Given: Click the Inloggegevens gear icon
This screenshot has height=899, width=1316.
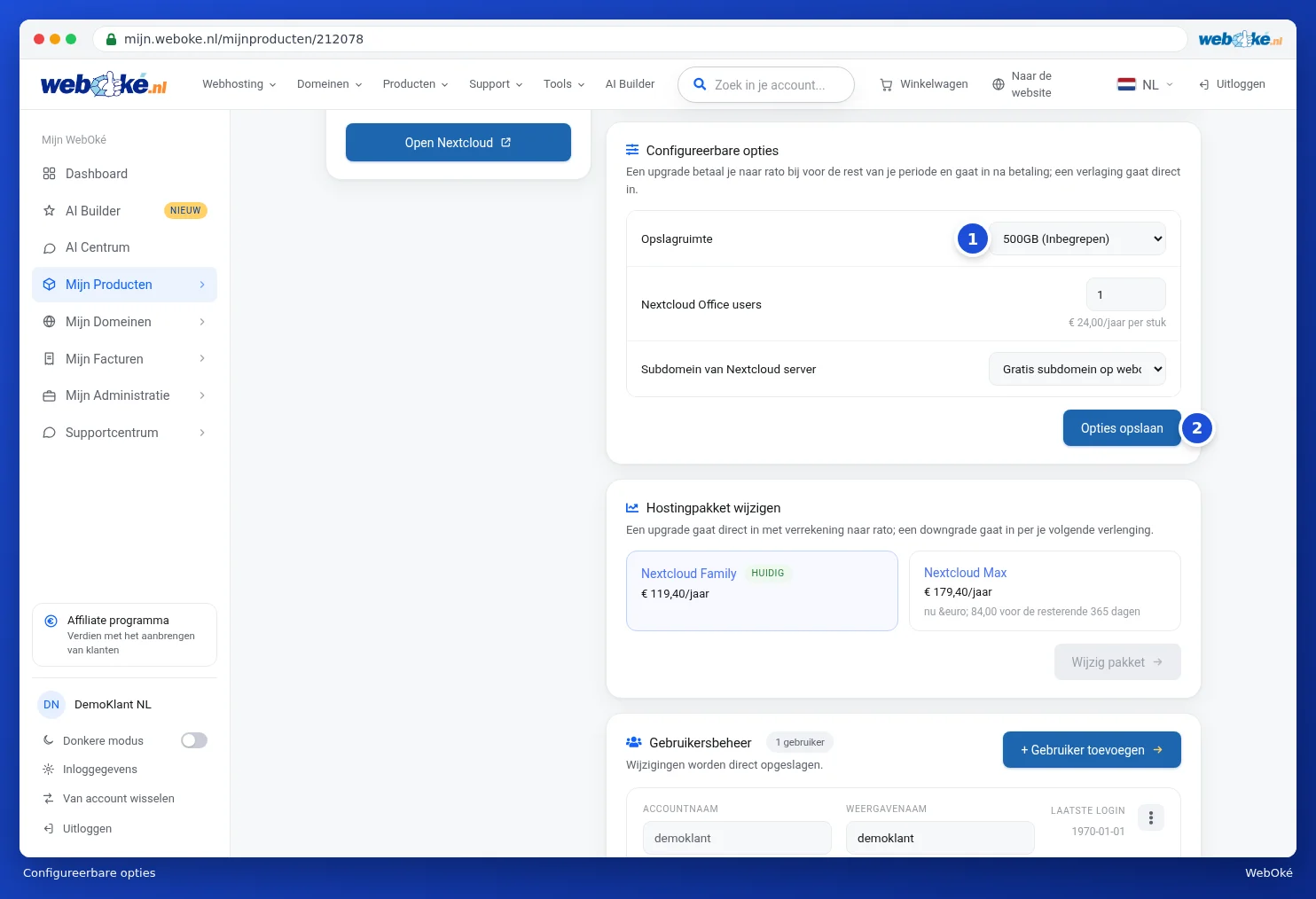Looking at the screenshot, I should pos(49,770).
